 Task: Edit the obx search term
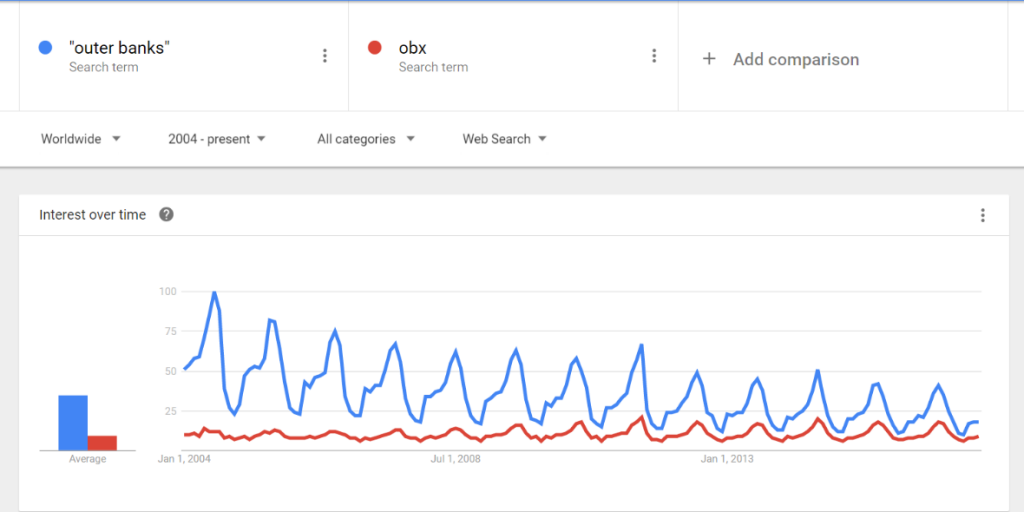[x=413, y=48]
